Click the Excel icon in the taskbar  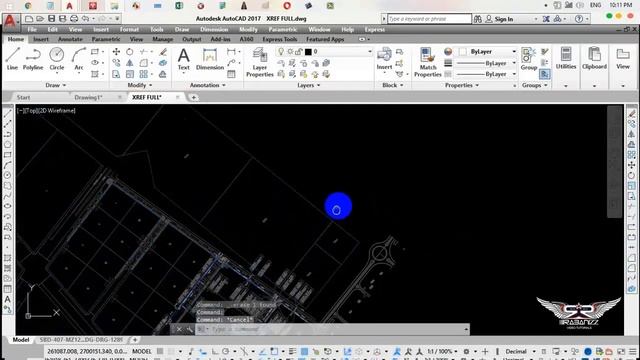click(179, 6)
